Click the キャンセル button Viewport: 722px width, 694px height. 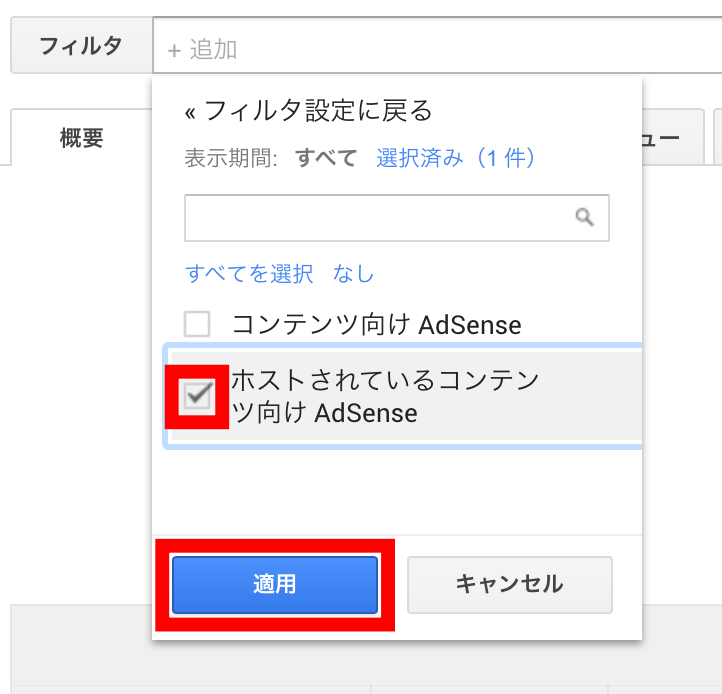(x=510, y=584)
